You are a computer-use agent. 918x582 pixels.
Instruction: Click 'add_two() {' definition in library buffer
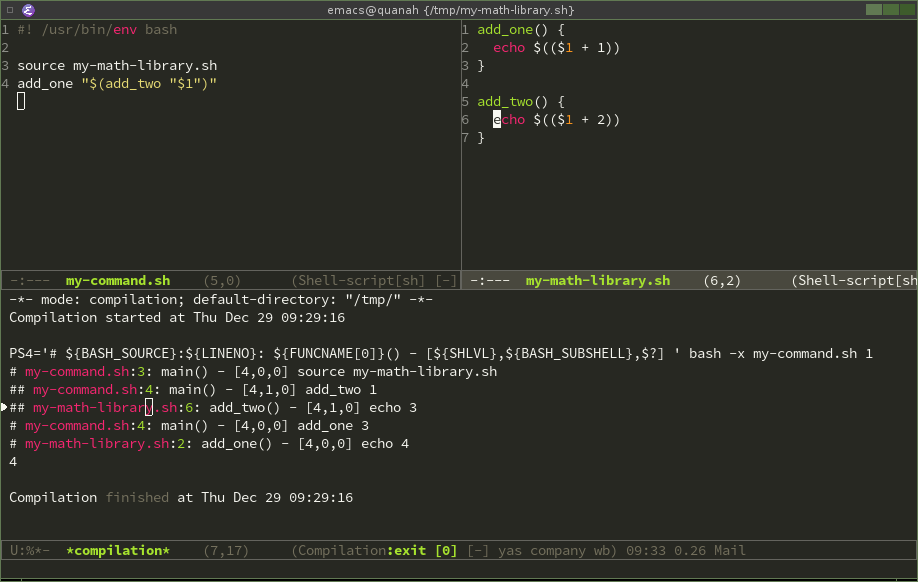[x=520, y=102]
